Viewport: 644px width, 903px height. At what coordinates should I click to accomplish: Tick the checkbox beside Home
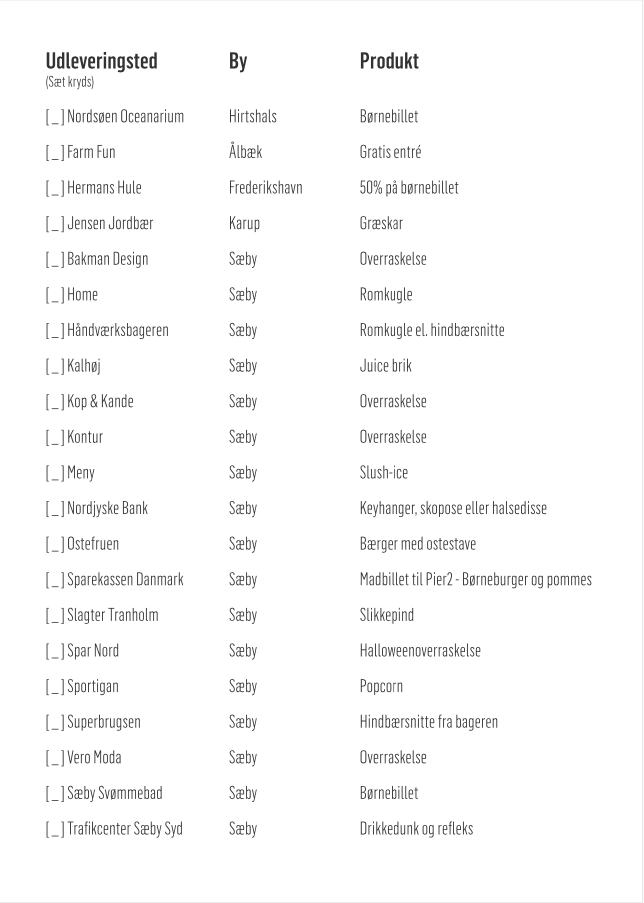[55, 295]
